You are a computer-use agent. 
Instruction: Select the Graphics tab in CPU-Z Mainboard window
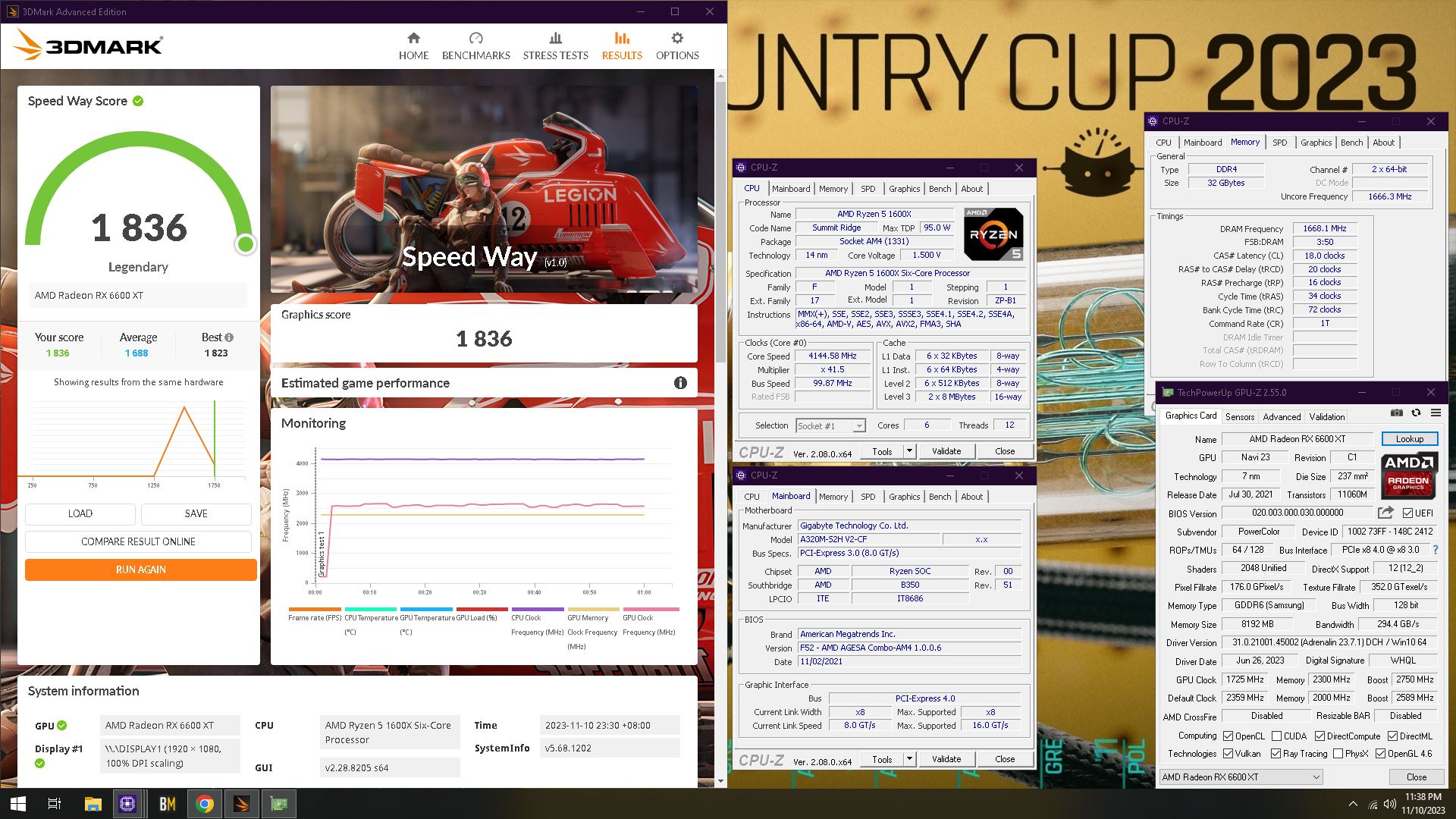pyautogui.click(x=904, y=497)
